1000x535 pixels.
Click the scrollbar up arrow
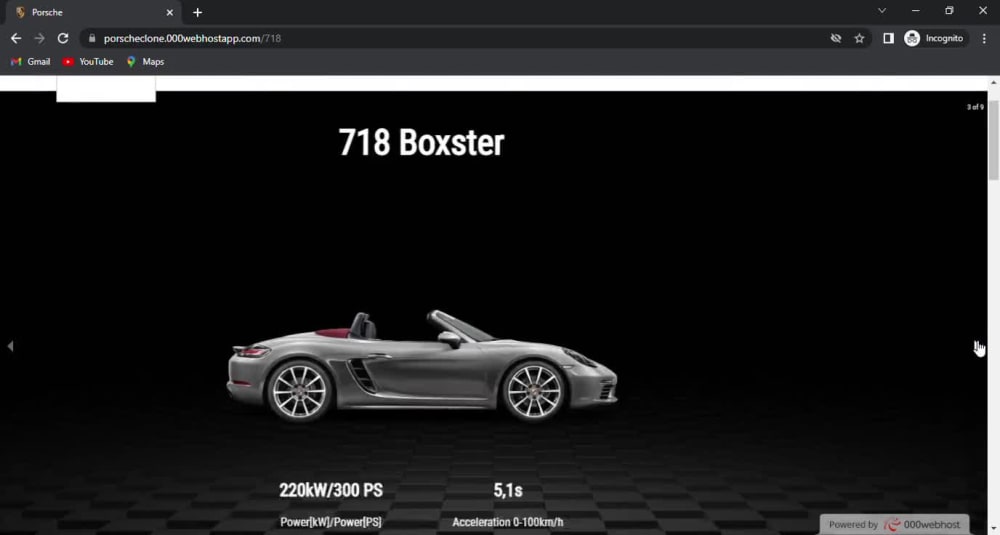click(x=994, y=83)
